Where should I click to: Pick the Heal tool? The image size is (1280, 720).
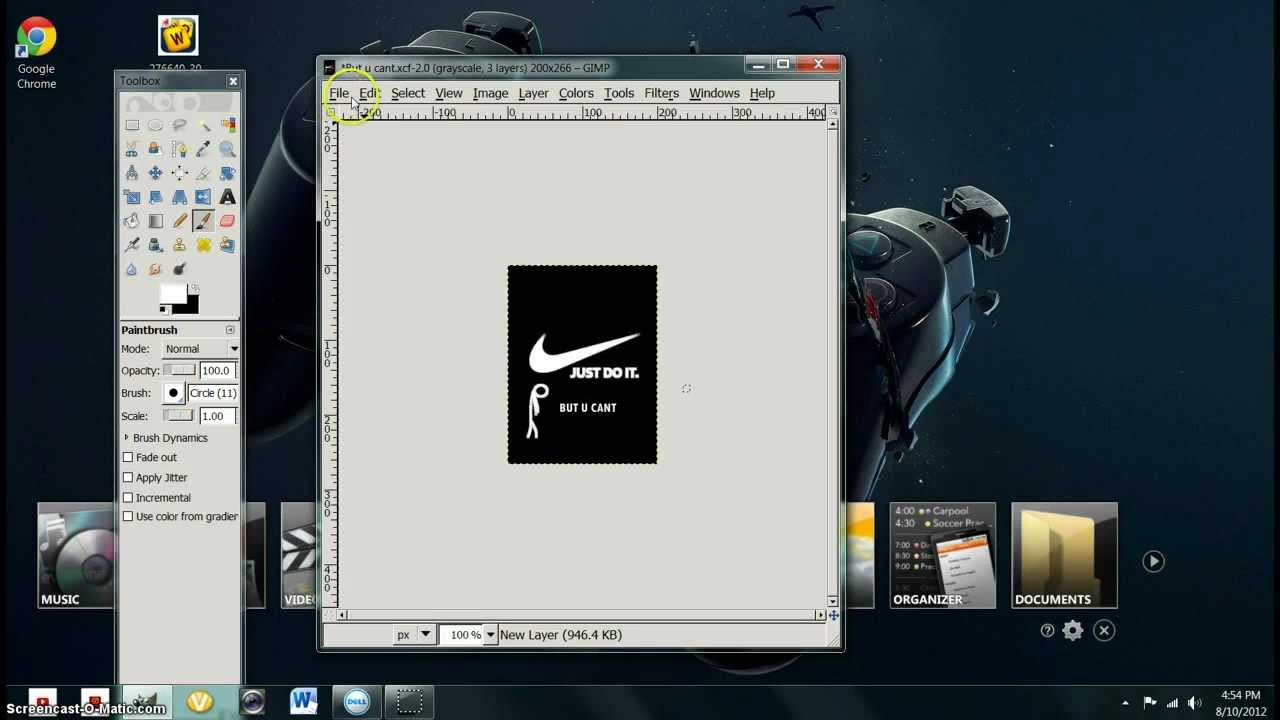coord(203,245)
